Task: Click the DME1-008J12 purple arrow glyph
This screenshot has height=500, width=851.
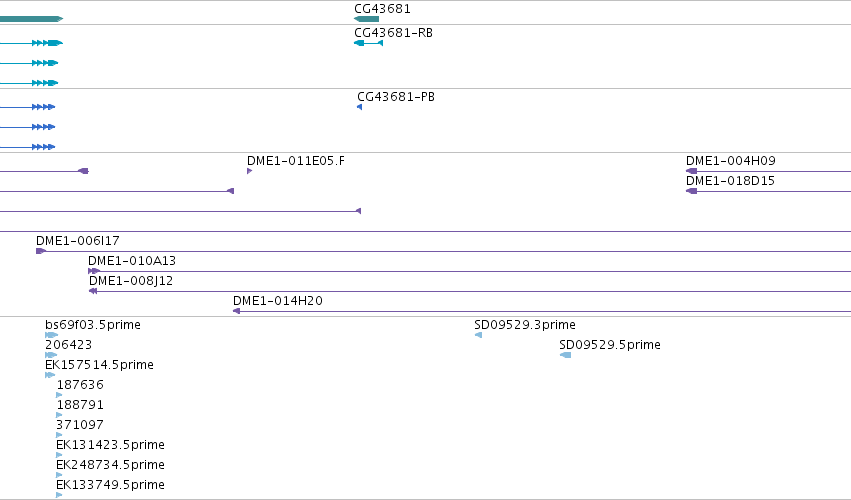Action: click(x=93, y=291)
